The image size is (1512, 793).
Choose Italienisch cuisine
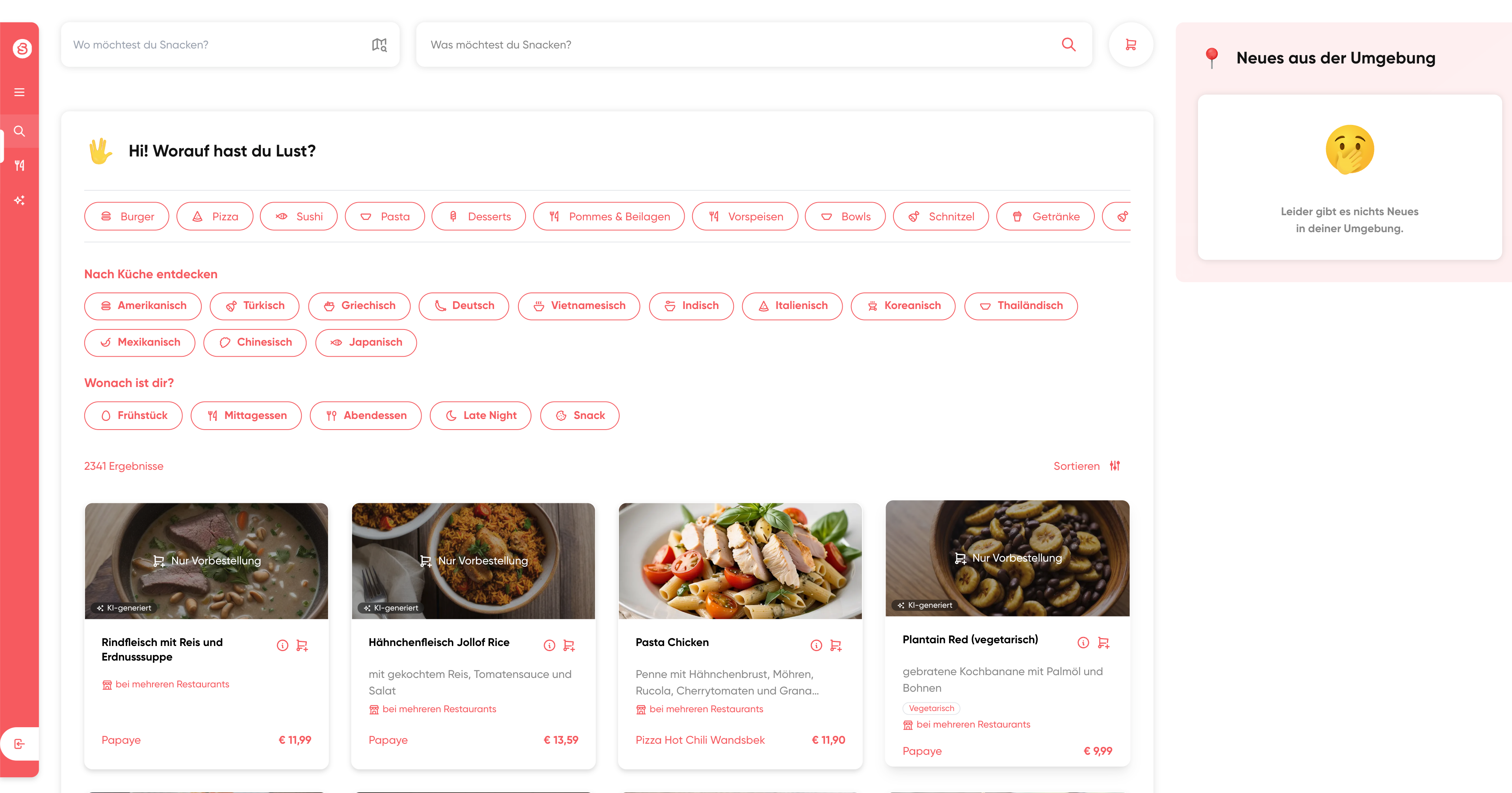(x=792, y=306)
